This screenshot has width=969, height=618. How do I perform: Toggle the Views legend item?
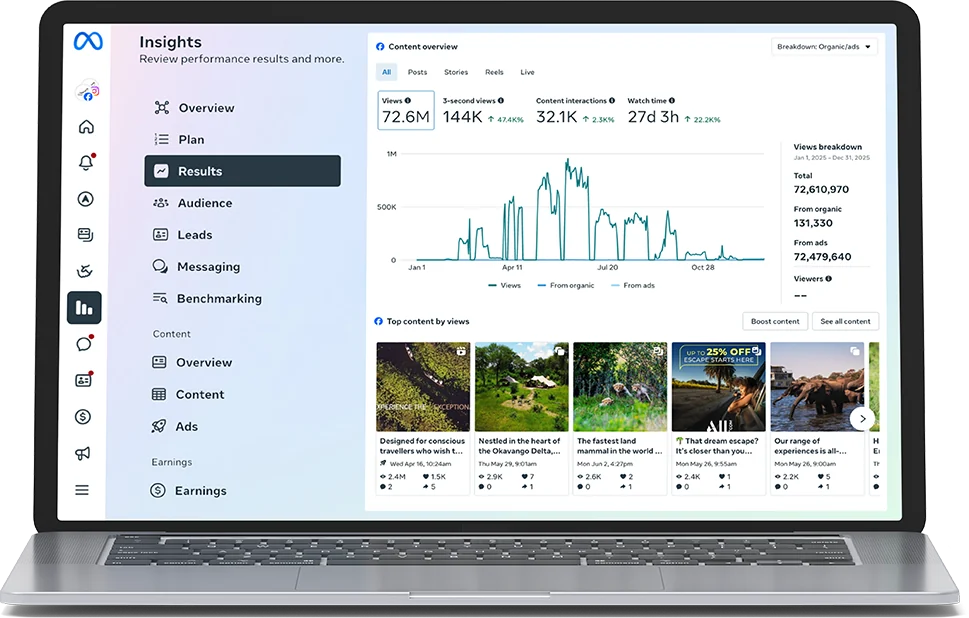coord(504,286)
